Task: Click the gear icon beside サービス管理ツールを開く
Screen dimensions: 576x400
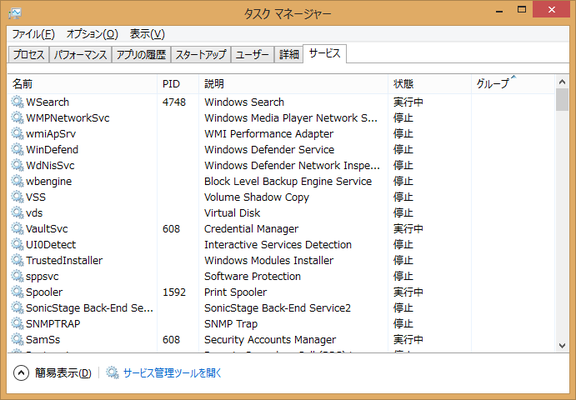Action: tap(112, 372)
